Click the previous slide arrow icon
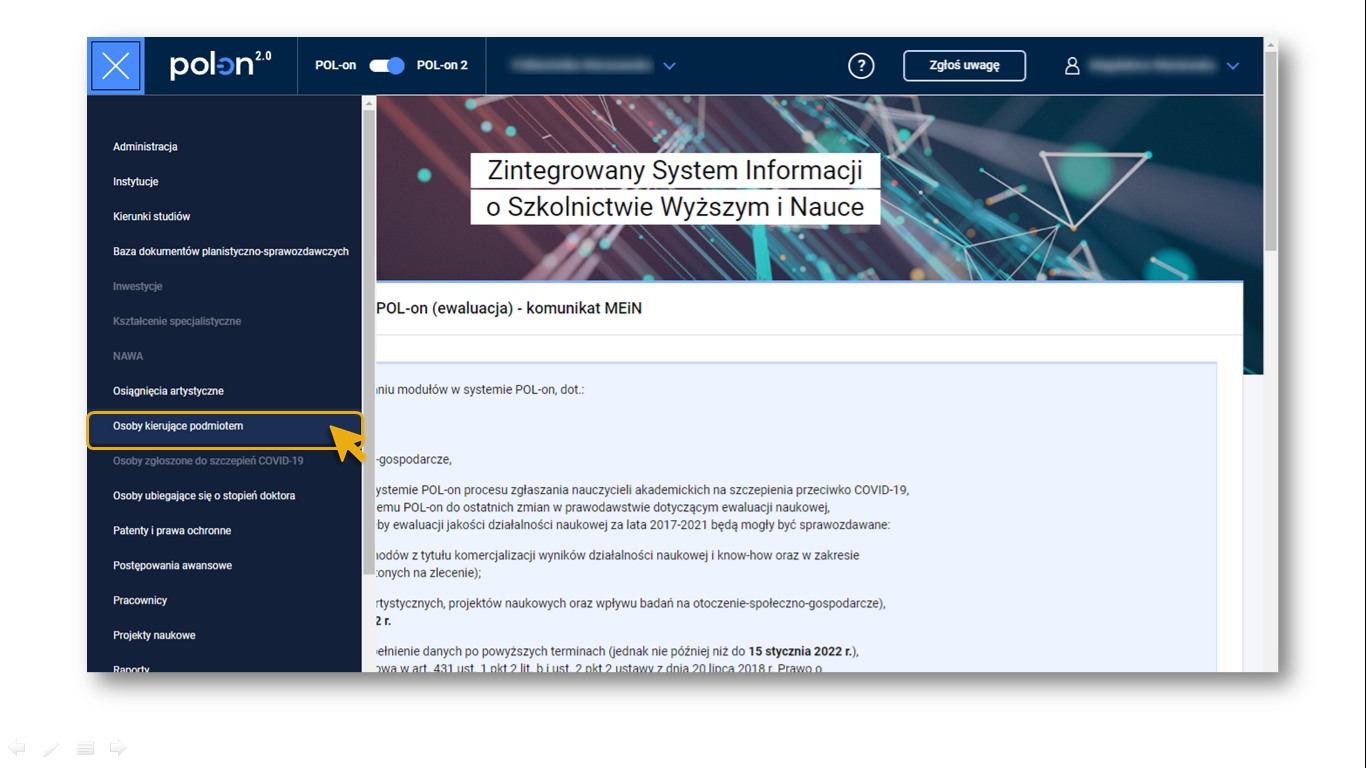Viewport: 1366px width, 768px height. [x=16, y=748]
